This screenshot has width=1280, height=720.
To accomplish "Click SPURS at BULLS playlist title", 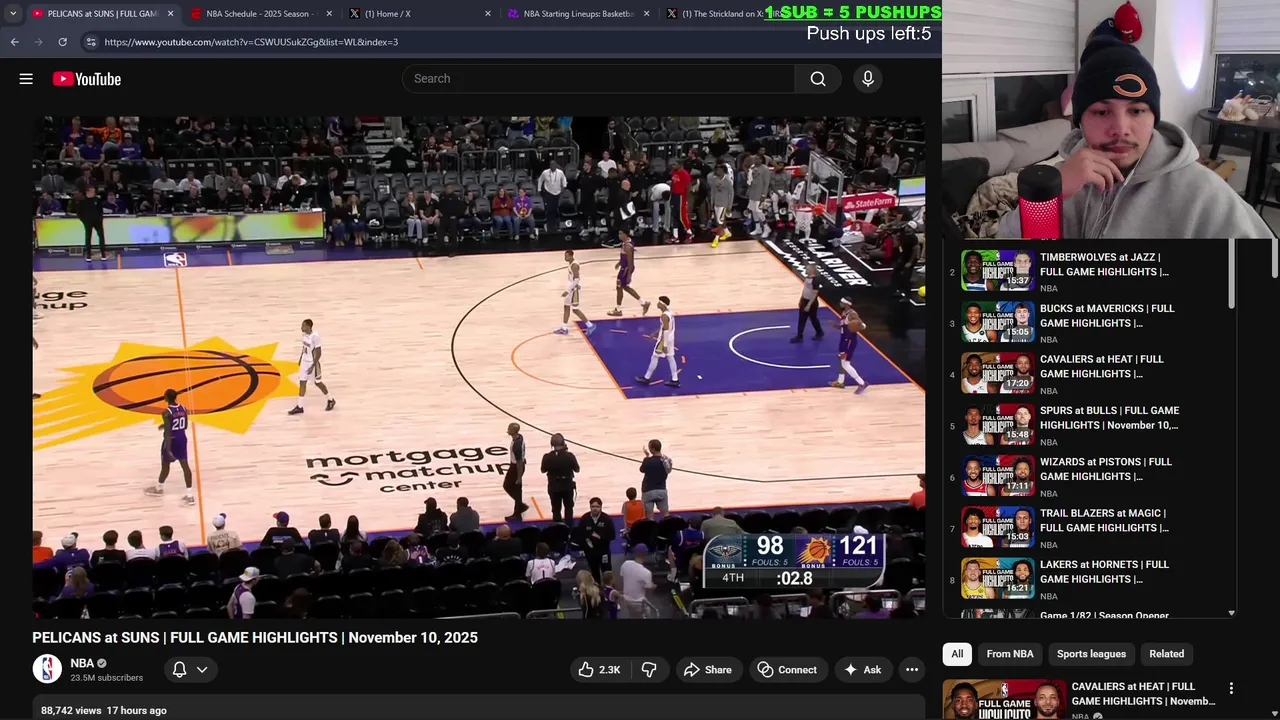I will [x=1109, y=418].
